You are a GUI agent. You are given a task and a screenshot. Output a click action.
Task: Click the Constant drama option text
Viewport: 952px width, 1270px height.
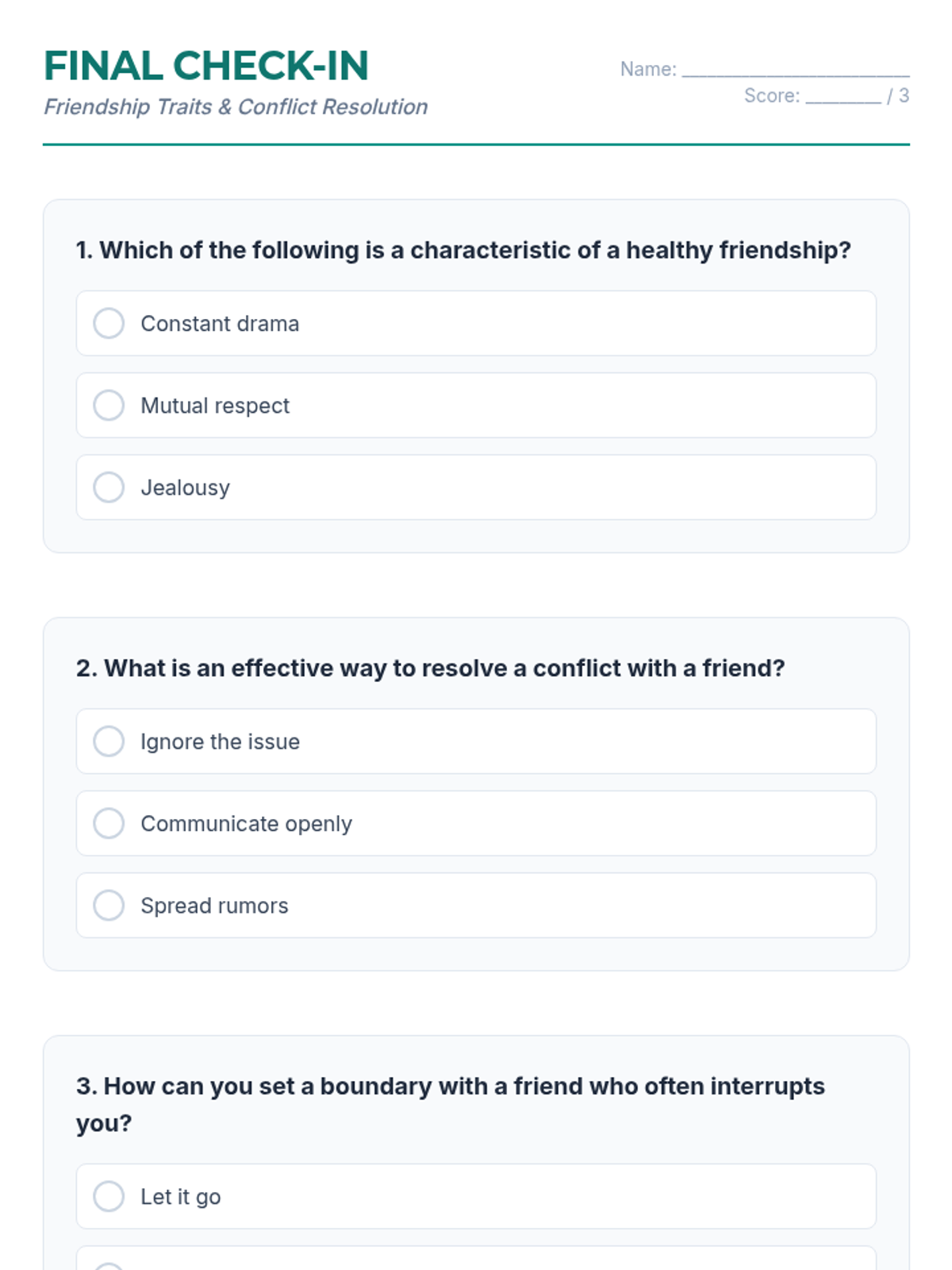[220, 324]
